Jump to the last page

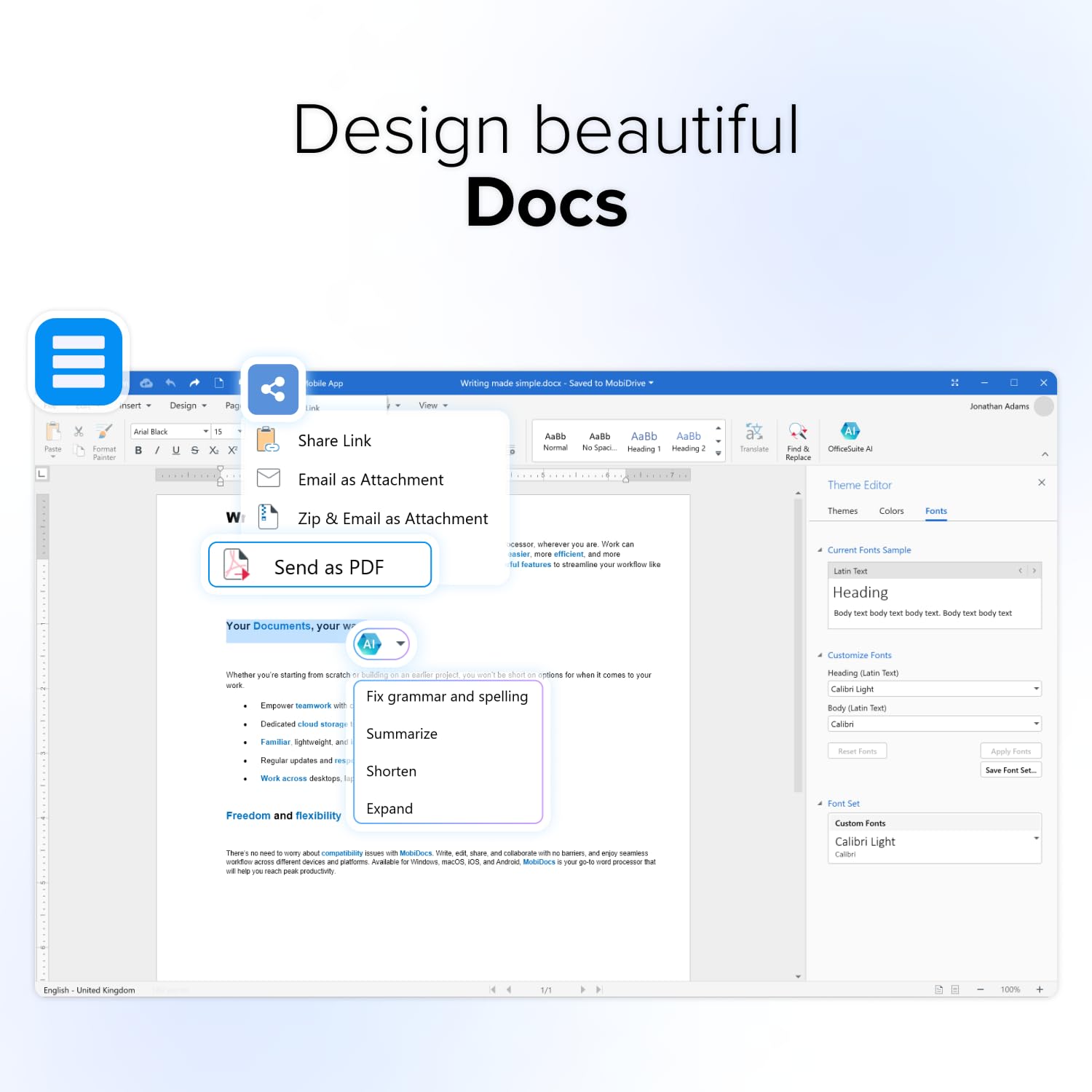coord(598,990)
